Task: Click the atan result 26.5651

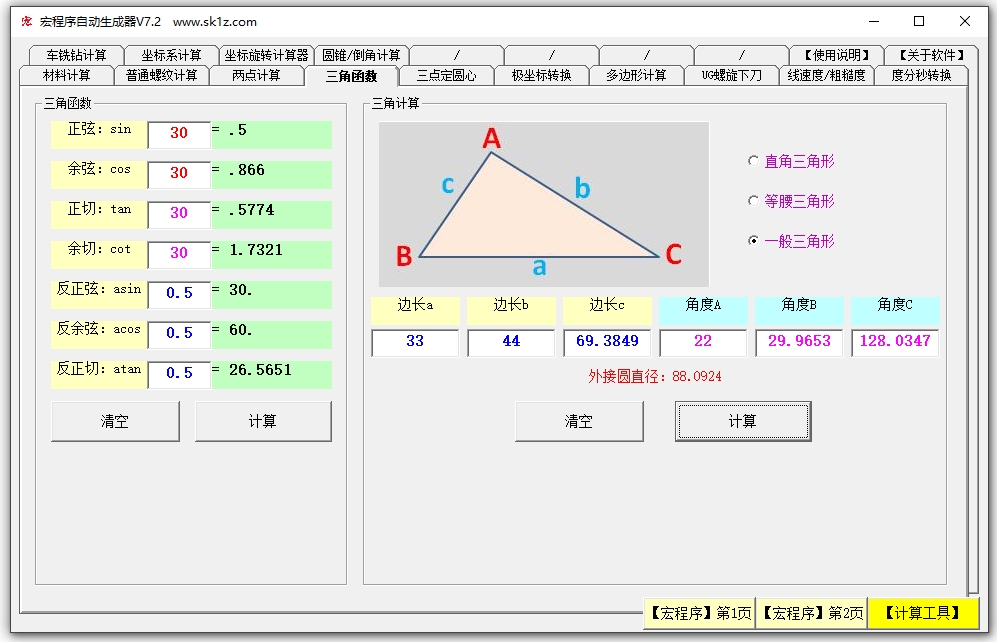Action: pos(272,374)
